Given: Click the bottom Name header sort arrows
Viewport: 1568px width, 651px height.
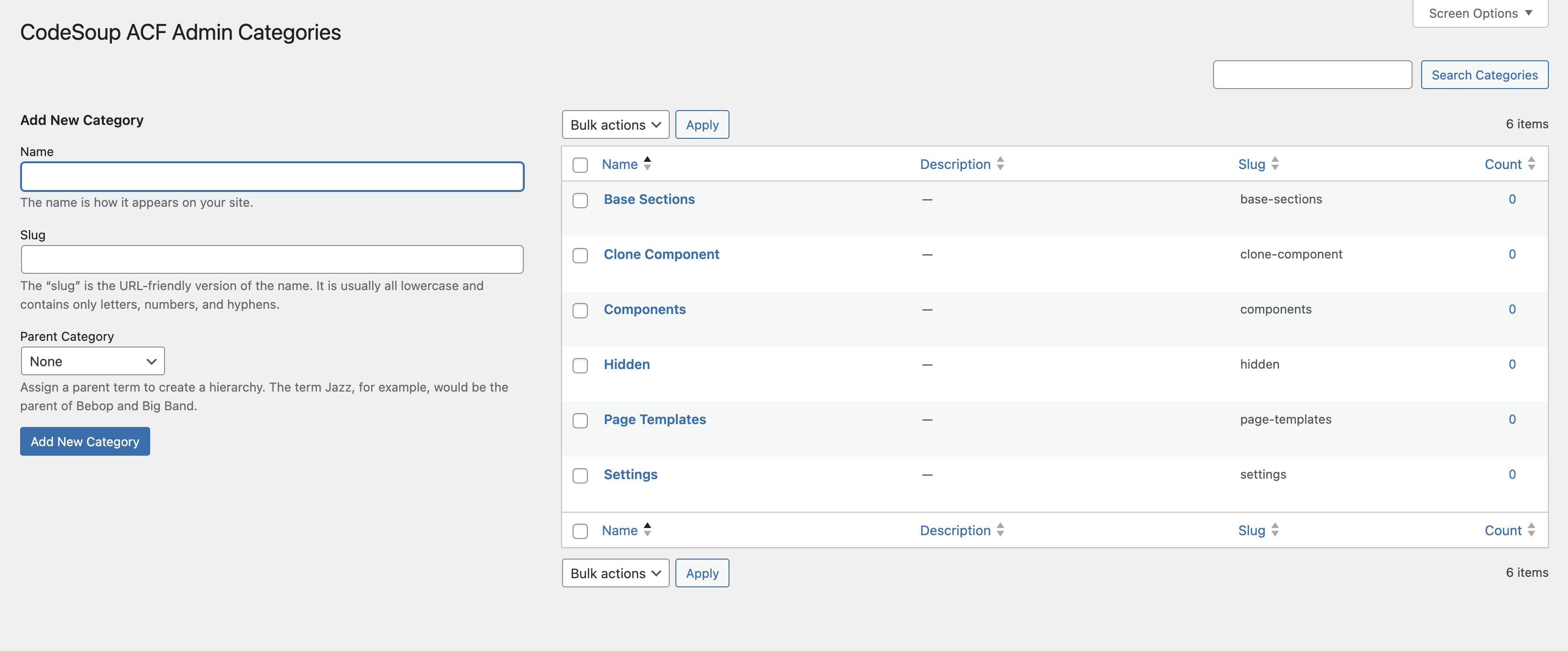Looking at the screenshot, I should (x=647, y=530).
